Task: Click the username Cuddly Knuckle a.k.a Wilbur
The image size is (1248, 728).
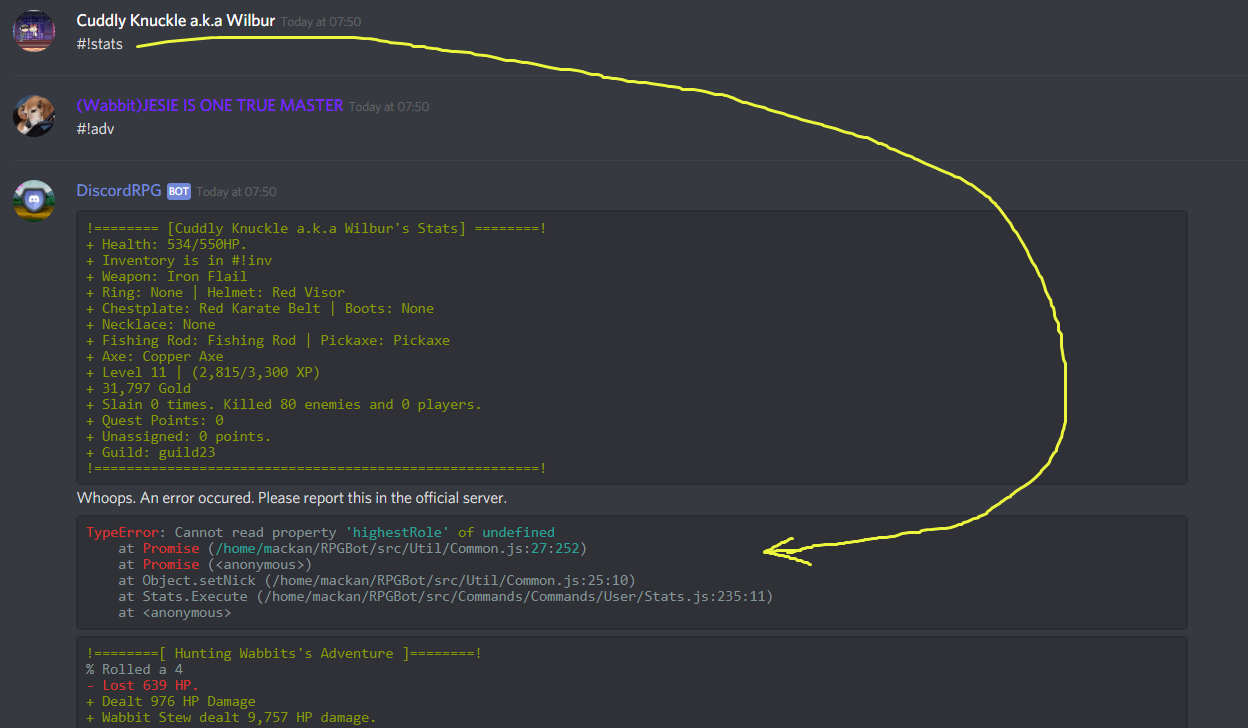Action: pos(175,21)
